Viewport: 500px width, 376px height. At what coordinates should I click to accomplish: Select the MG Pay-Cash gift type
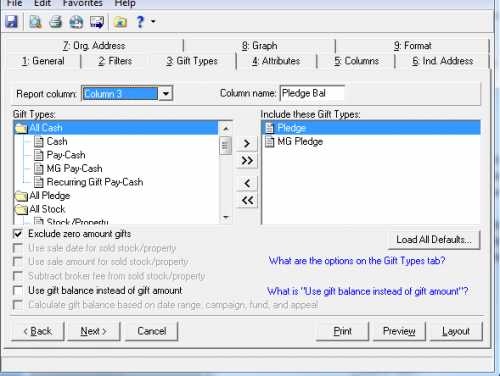[x=74, y=169]
